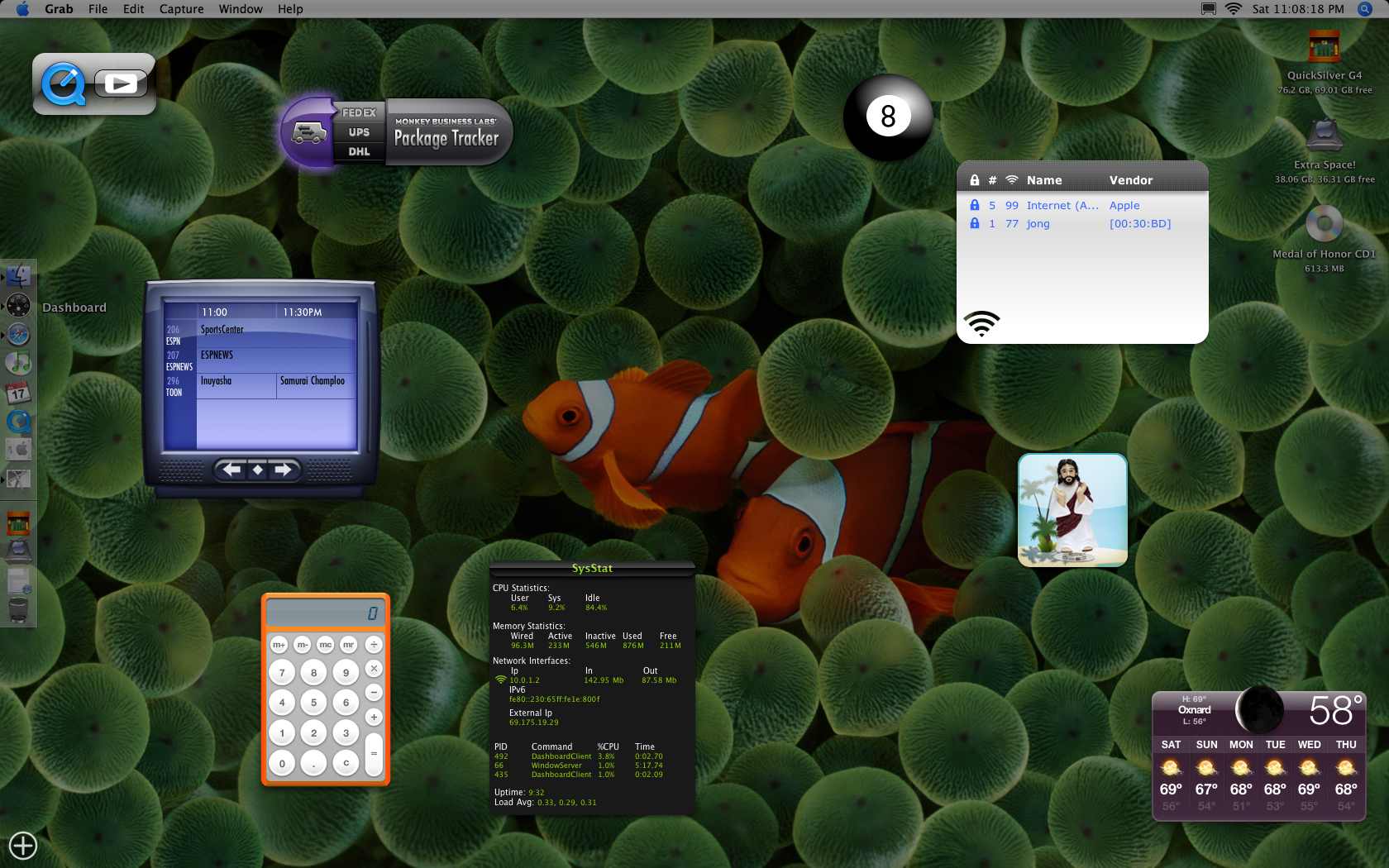Click the calculator display
The height and width of the screenshot is (868, 1389).
click(x=326, y=613)
